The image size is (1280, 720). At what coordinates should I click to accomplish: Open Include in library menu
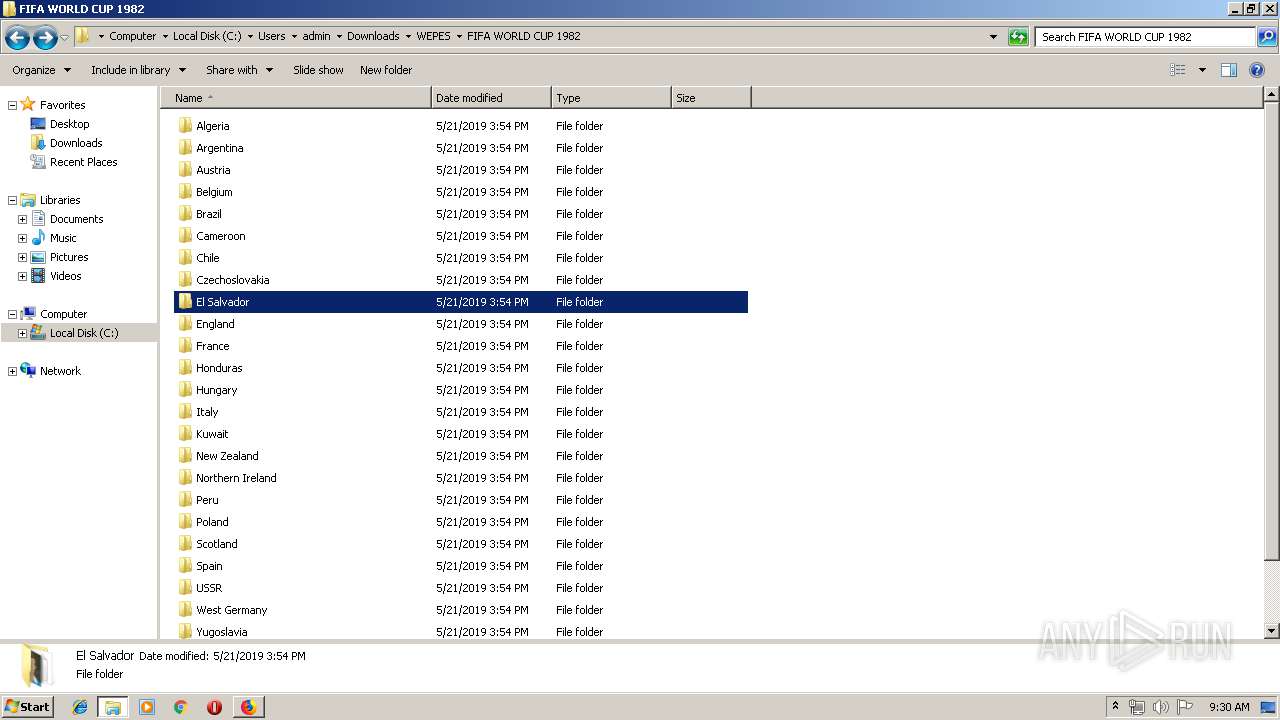point(138,70)
